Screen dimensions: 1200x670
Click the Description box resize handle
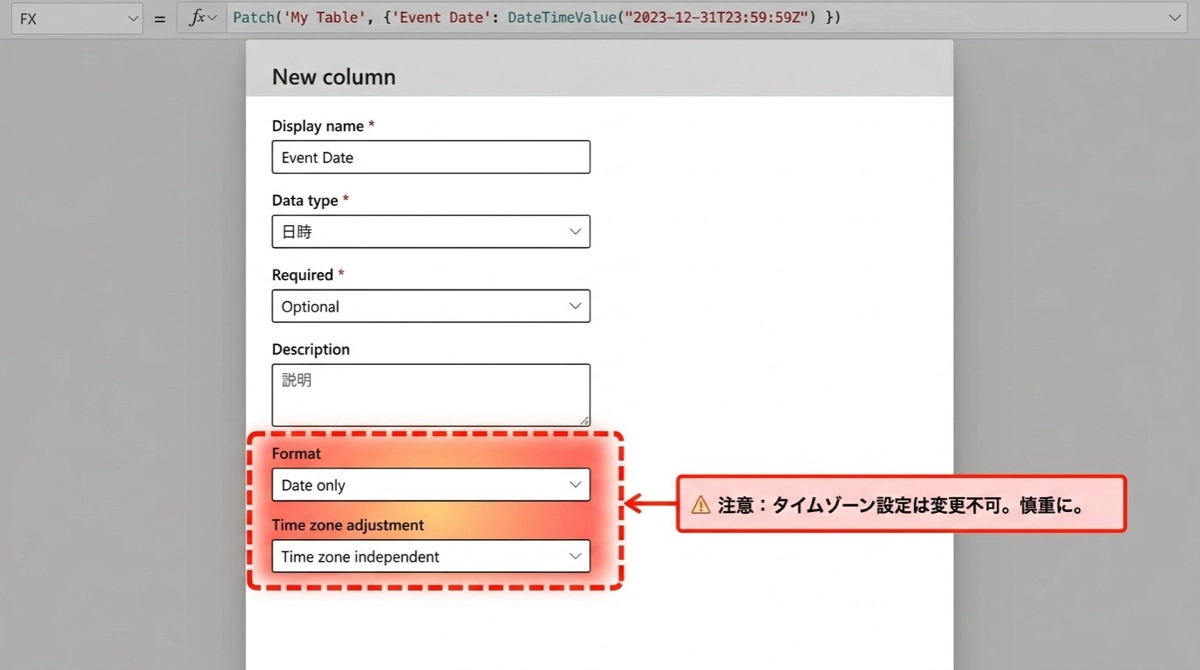coord(584,421)
